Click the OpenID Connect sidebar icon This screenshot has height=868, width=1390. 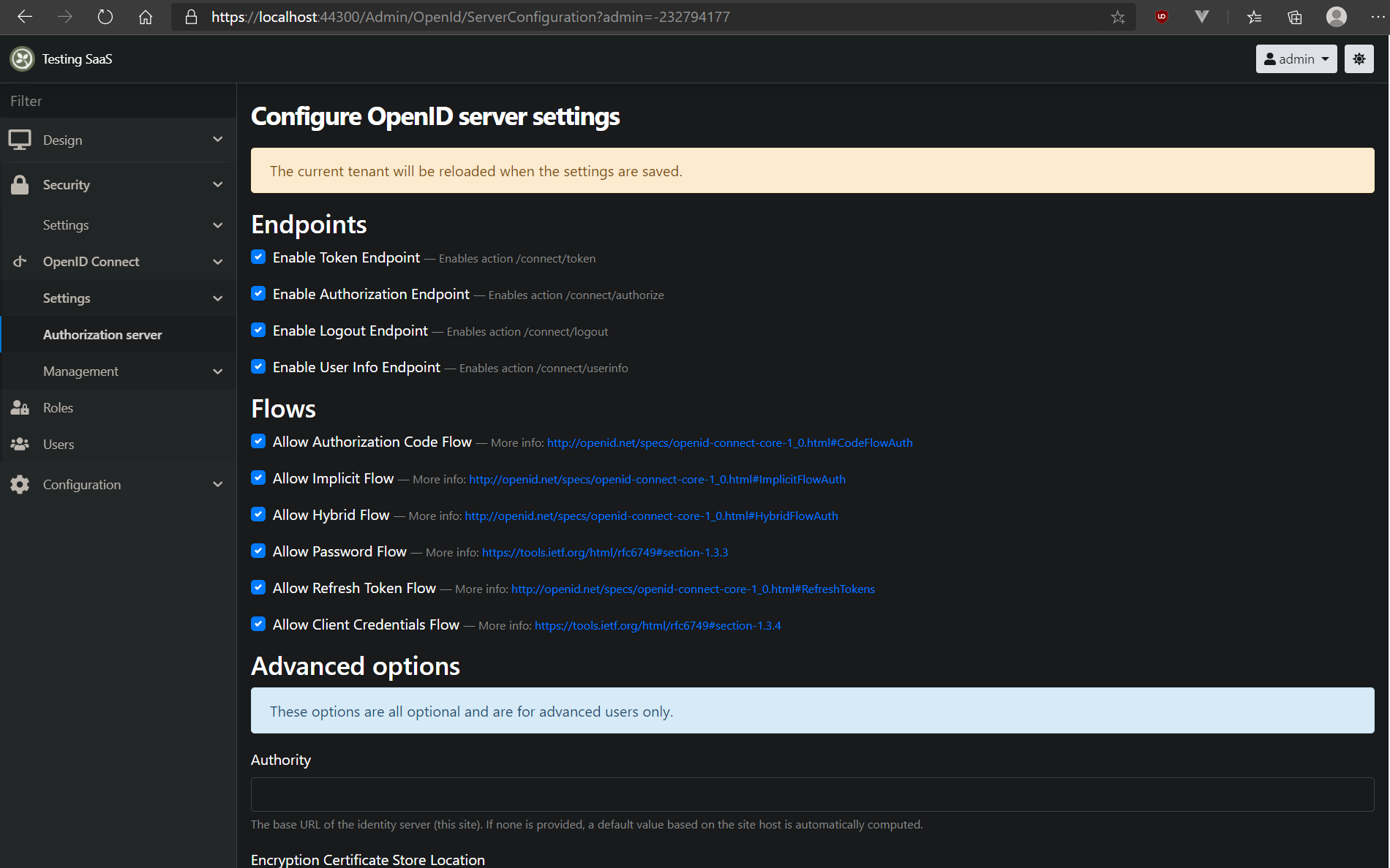[x=20, y=261]
